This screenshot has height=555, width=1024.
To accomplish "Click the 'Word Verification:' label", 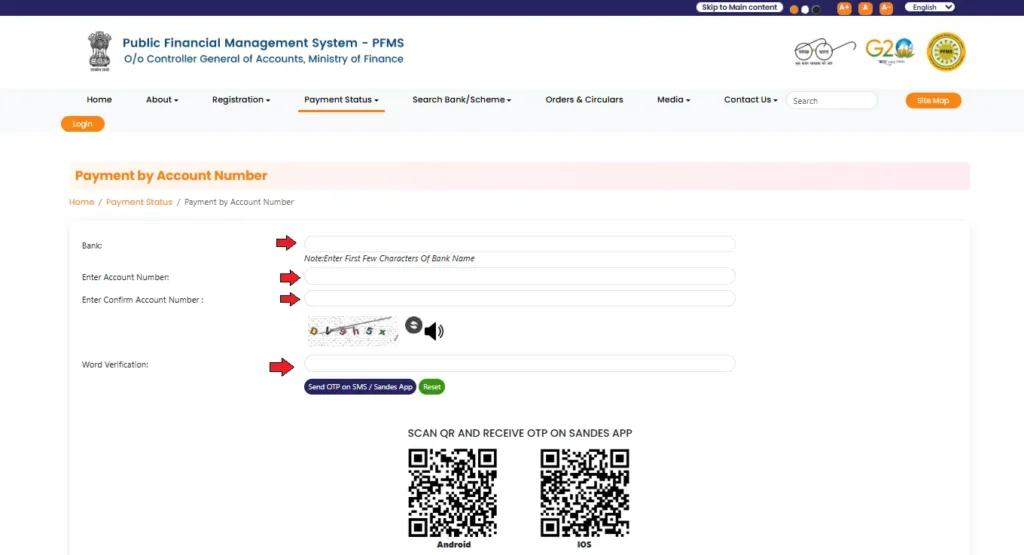I will (x=115, y=365).
